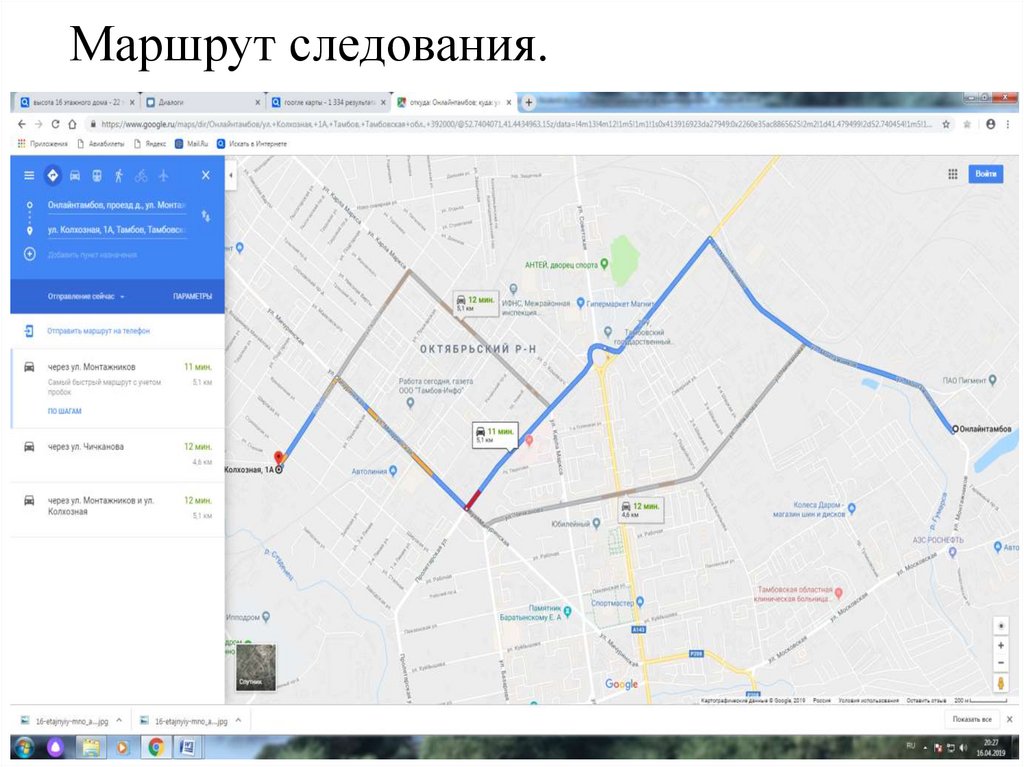Open the Mail.Ru bookmark
Screen dimensions: 1024x767
(x=191, y=144)
